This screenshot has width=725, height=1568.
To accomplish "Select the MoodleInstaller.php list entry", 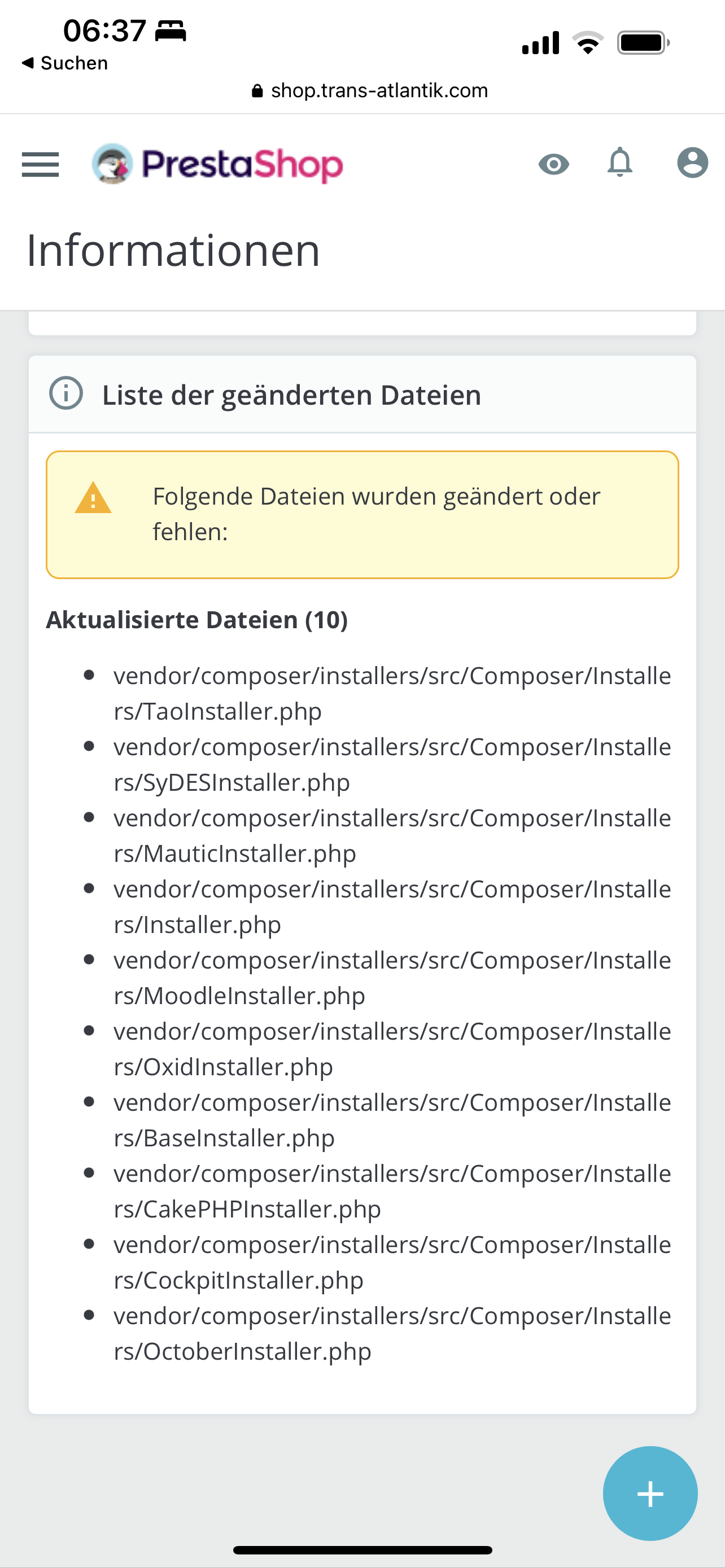I will (392, 977).
